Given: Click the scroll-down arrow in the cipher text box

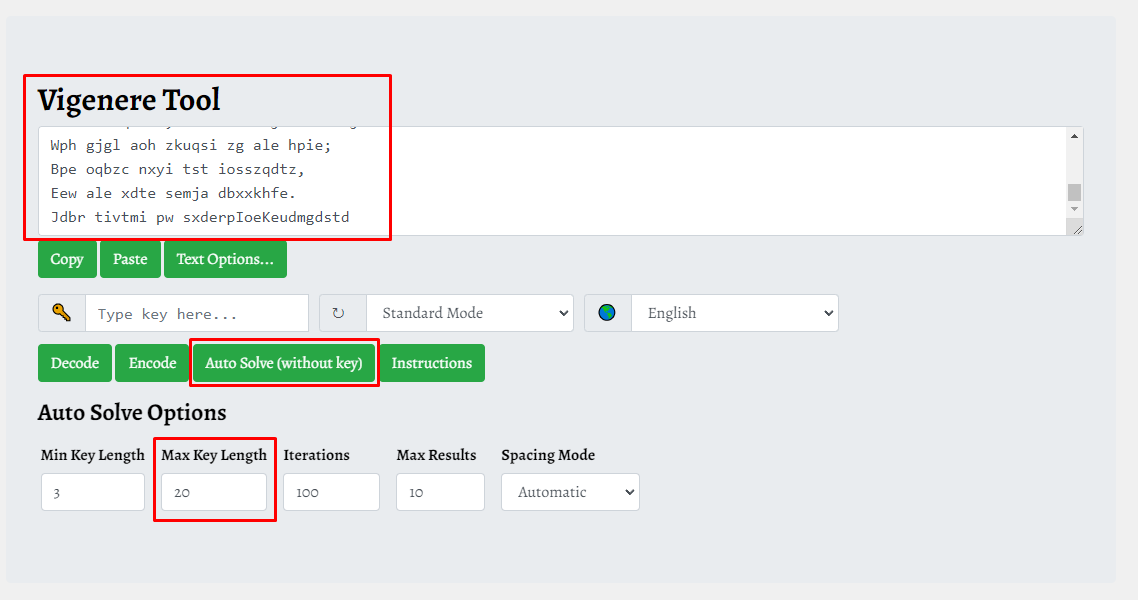Looking at the screenshot, I should (1075, 209).
